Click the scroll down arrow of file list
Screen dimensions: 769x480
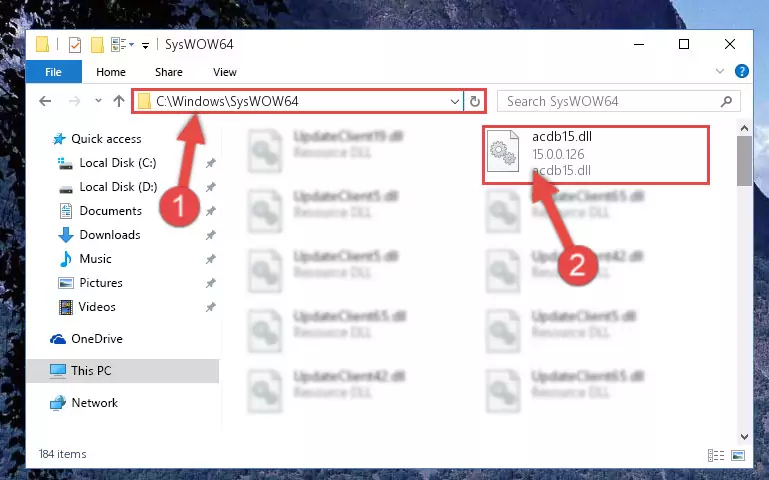coord(744,436)
